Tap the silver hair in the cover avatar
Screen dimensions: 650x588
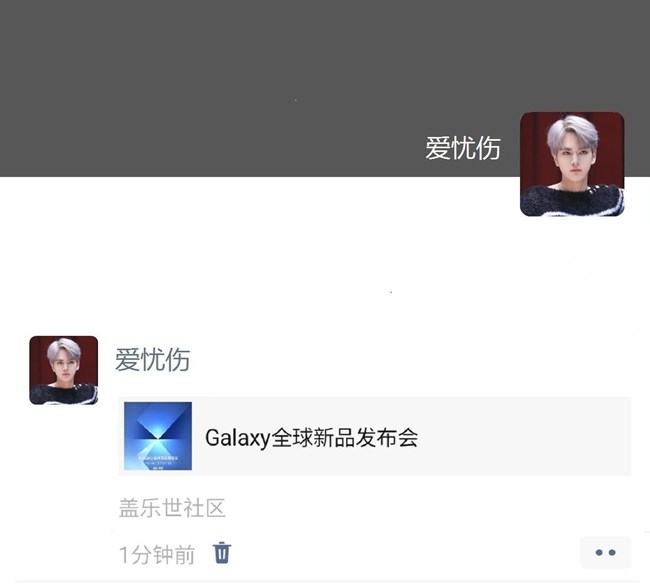tap(572, 129)
